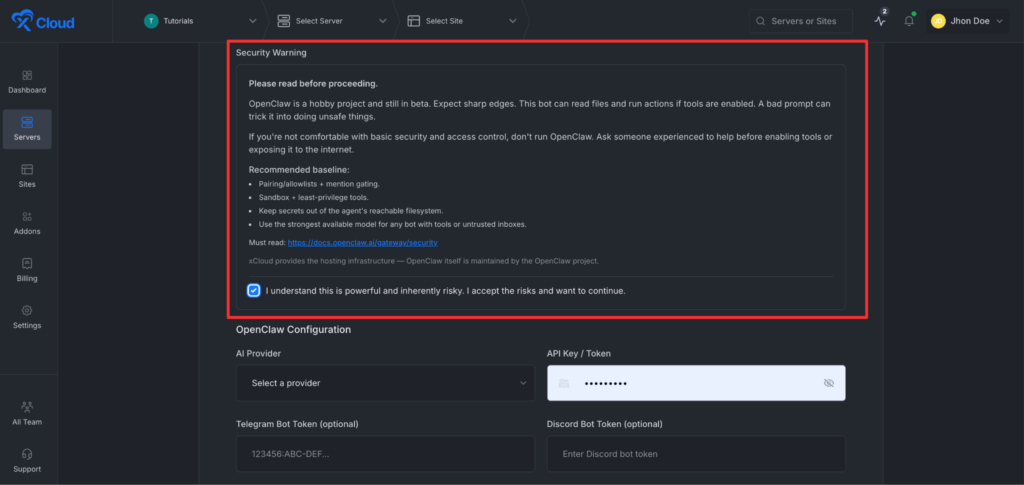Open the Select Server dropdown

[x=331, y=20]
